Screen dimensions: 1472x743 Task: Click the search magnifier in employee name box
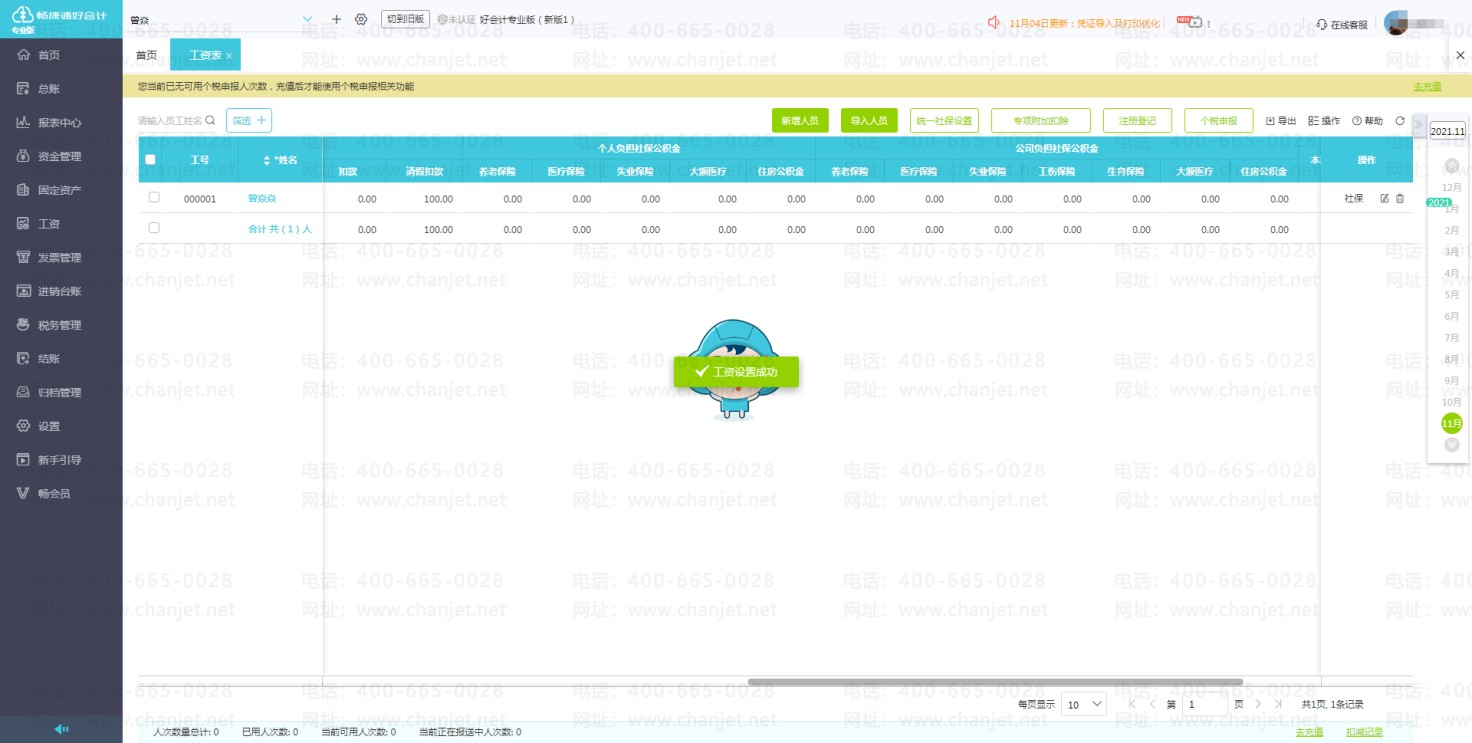tap(210, 121)
